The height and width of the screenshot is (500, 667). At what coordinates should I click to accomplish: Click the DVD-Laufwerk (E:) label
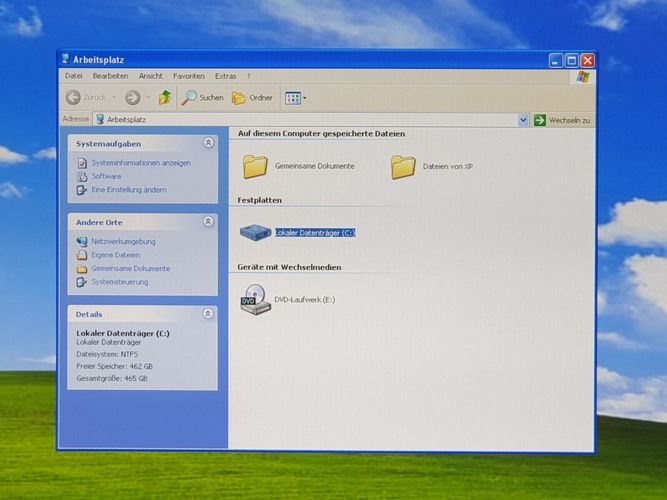click(x=305, y=300)
